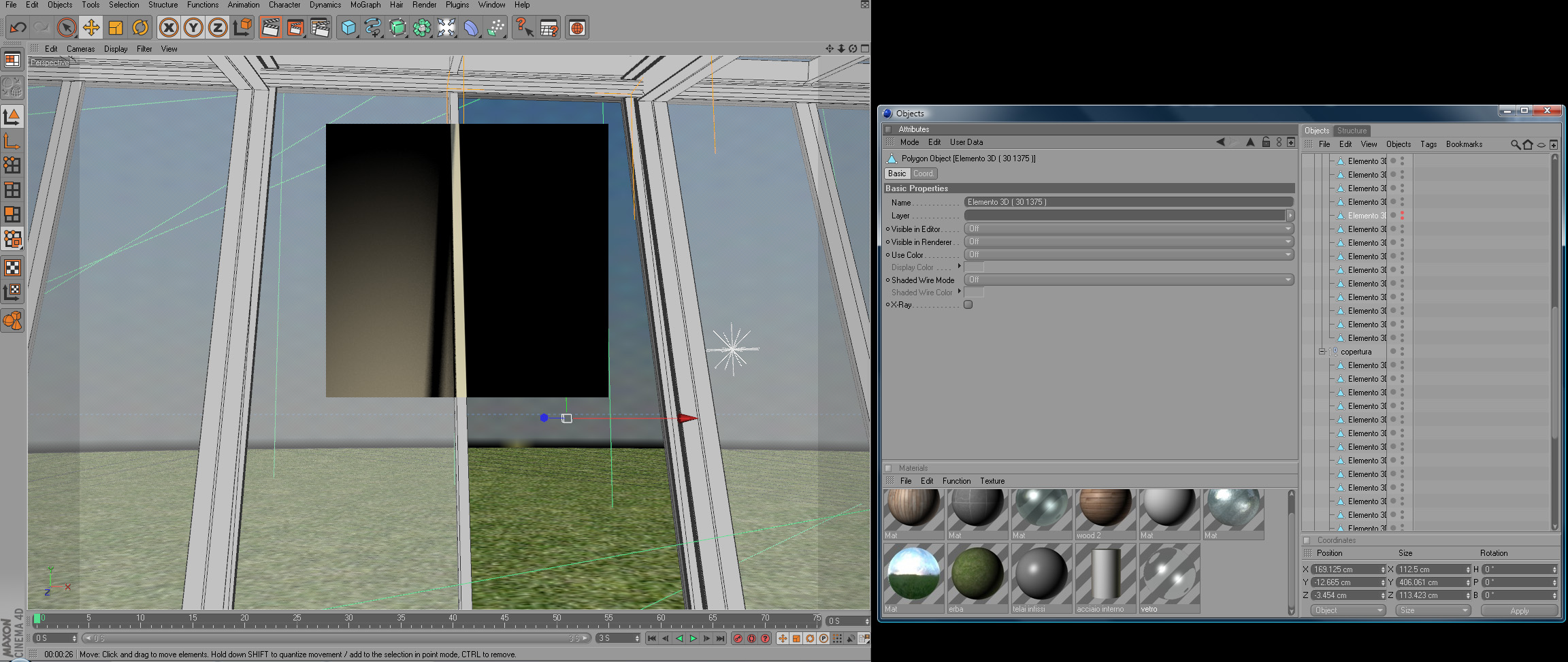Screen dimensions: 1568x662
Task: Play the animation forward
Action: click(x=693, y=638)
